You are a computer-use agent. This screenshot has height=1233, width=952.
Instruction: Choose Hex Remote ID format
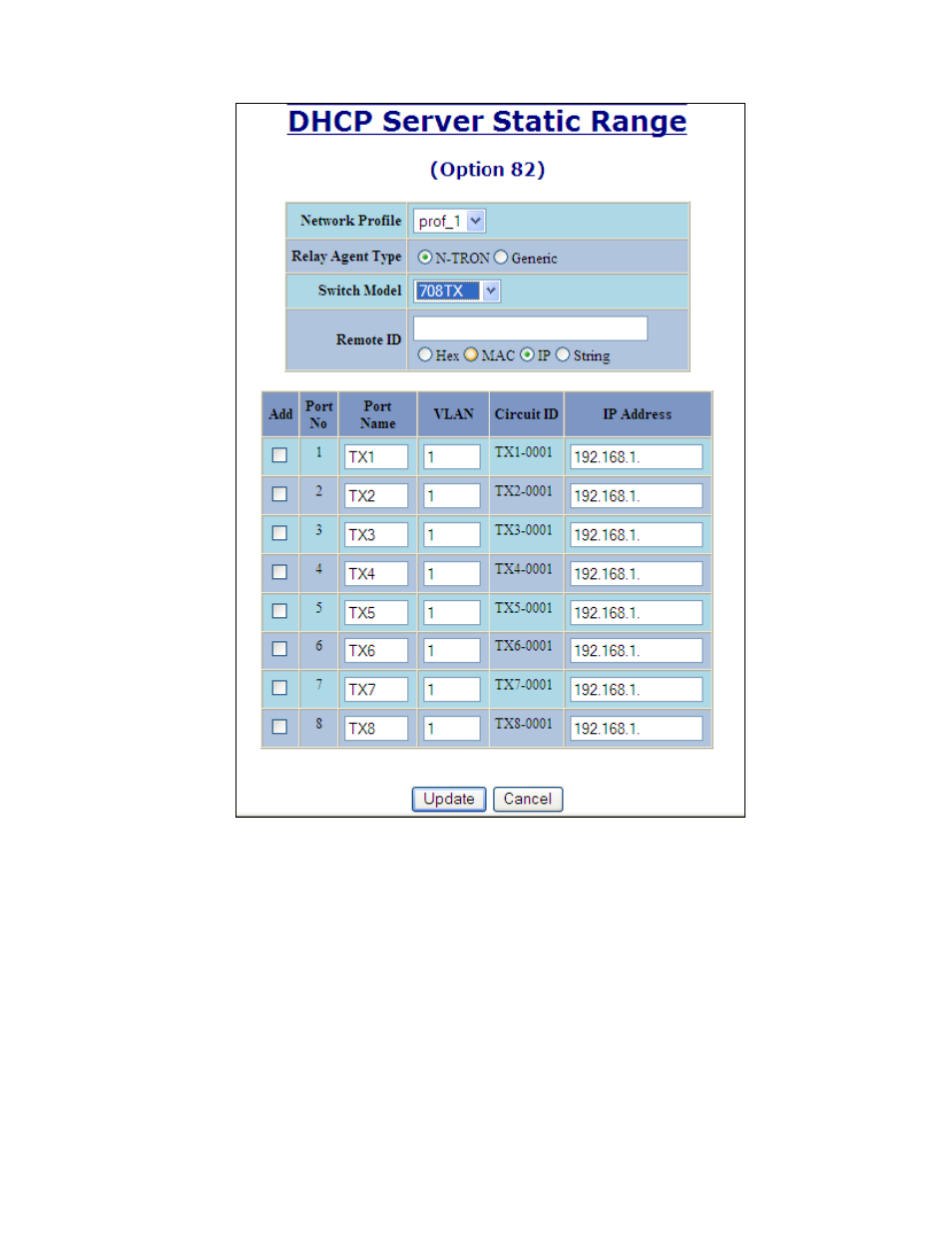(x=425, y=354)
